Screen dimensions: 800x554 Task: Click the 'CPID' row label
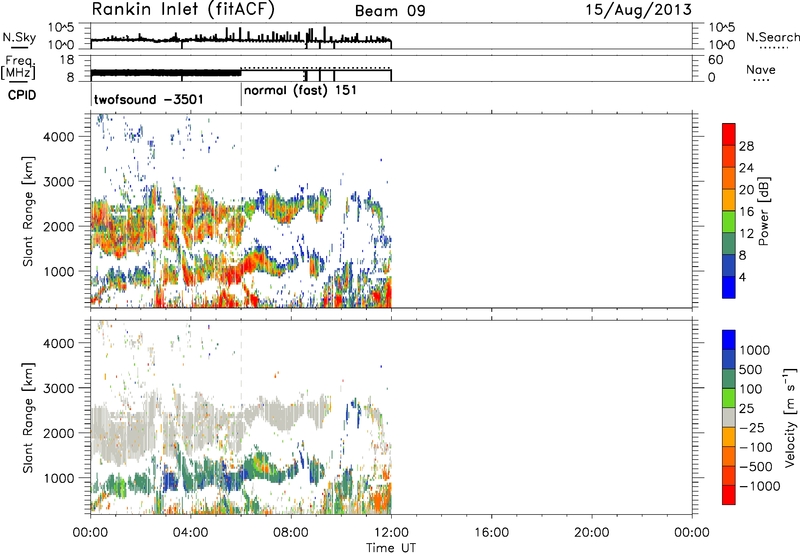click(x=22, y=95)
